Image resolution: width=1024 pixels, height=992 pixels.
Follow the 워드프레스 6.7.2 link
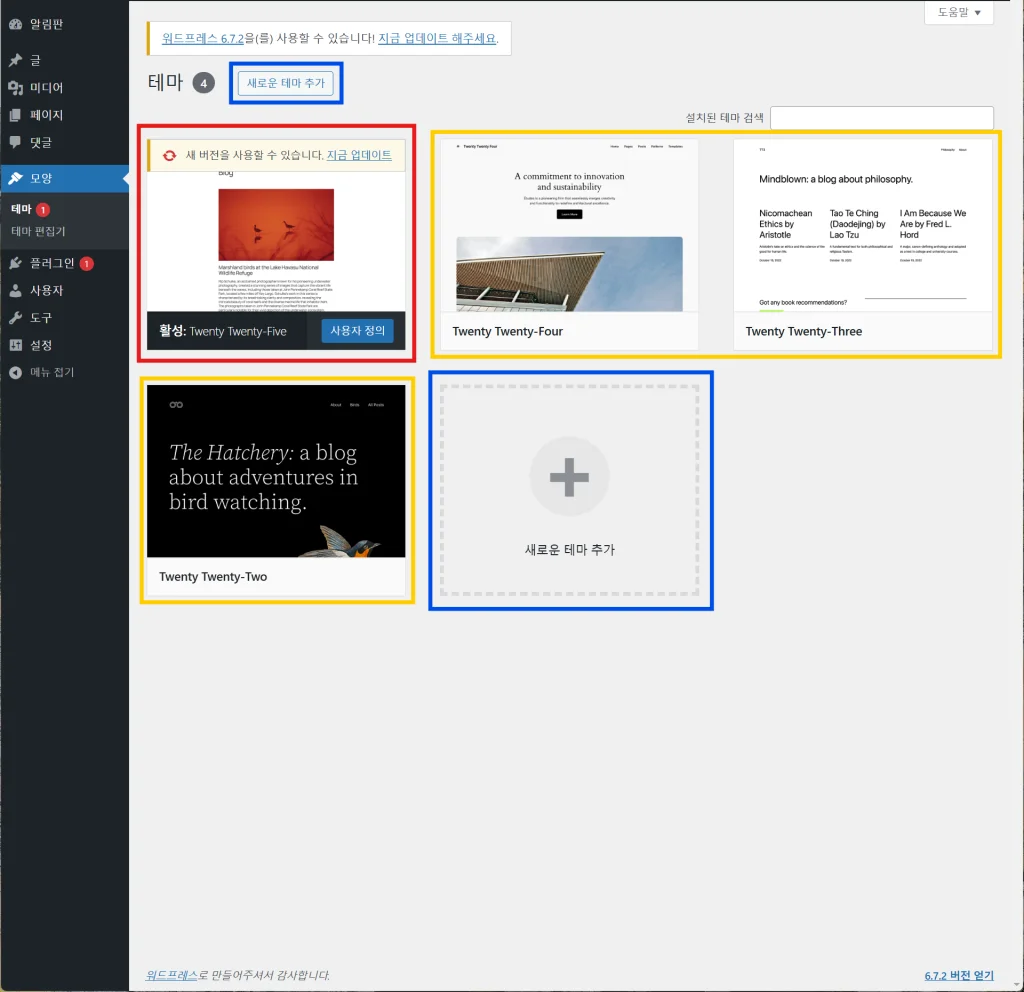tap(202, 39)
